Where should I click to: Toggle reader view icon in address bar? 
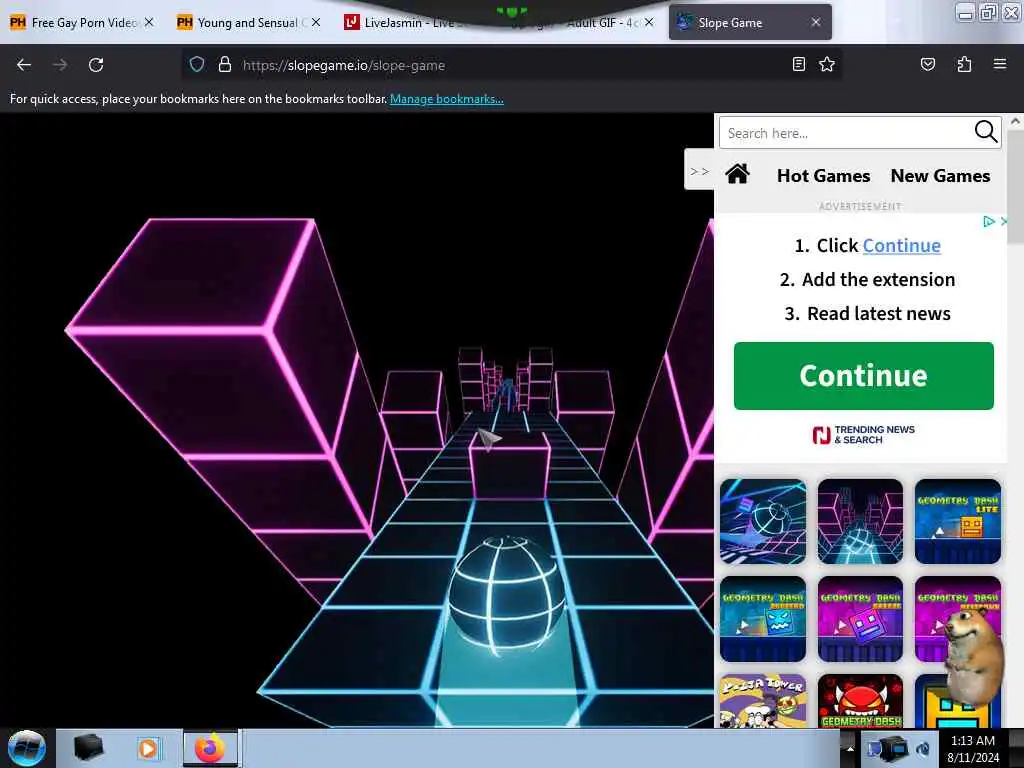click(798, 64)
